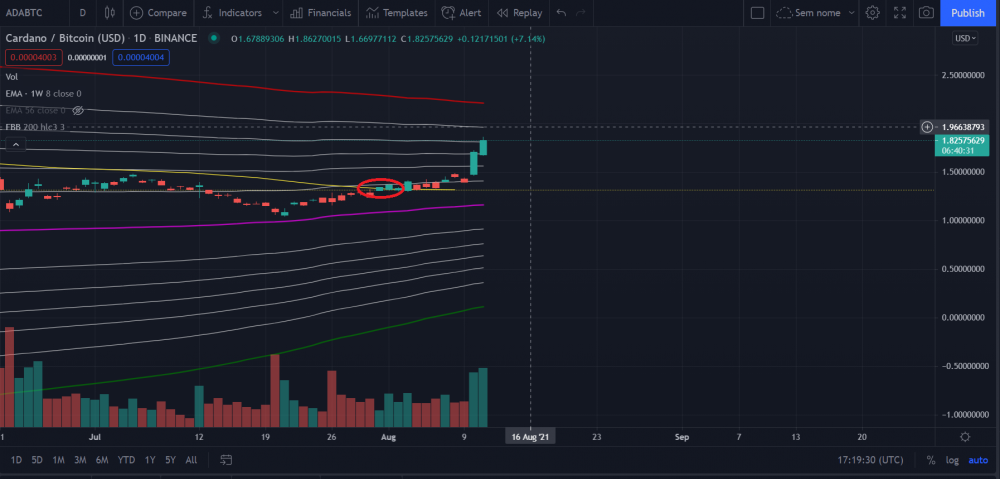The height and width of the screenshot is (479, 1000).
Task: Click the Publish button
Action: [967, 13]
